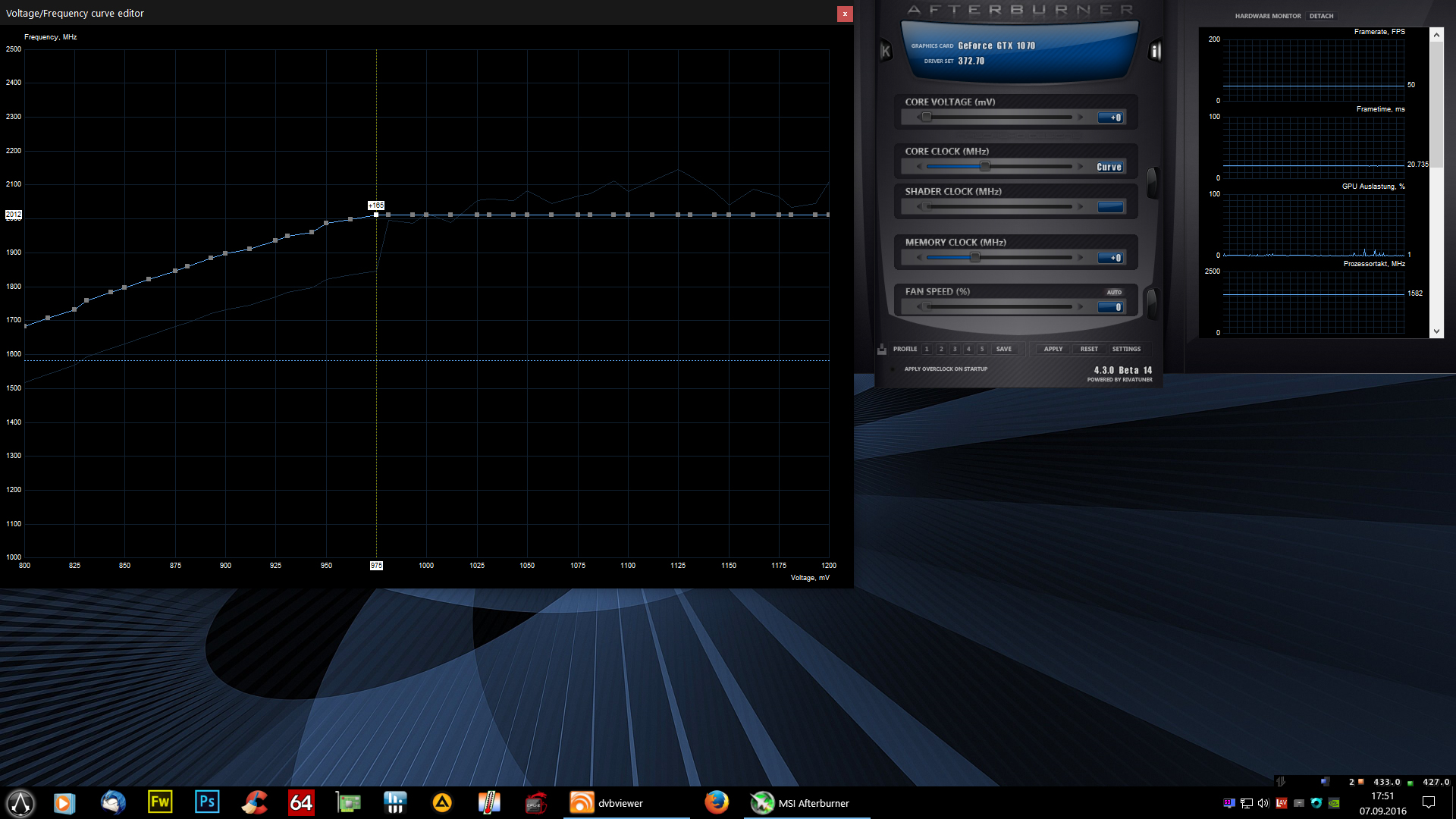1456x819 pixels.
Task: Enable apply overclock on startup
Action: (x=893, y=369)
